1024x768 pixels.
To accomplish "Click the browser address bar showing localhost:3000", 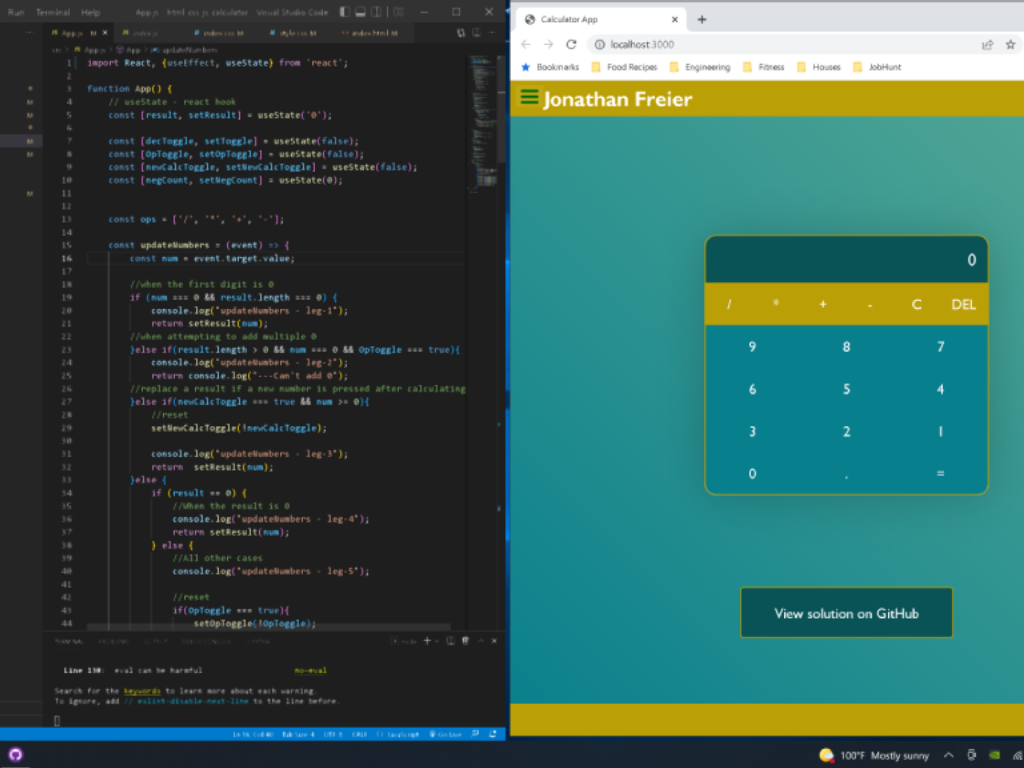I will point(784,44).
